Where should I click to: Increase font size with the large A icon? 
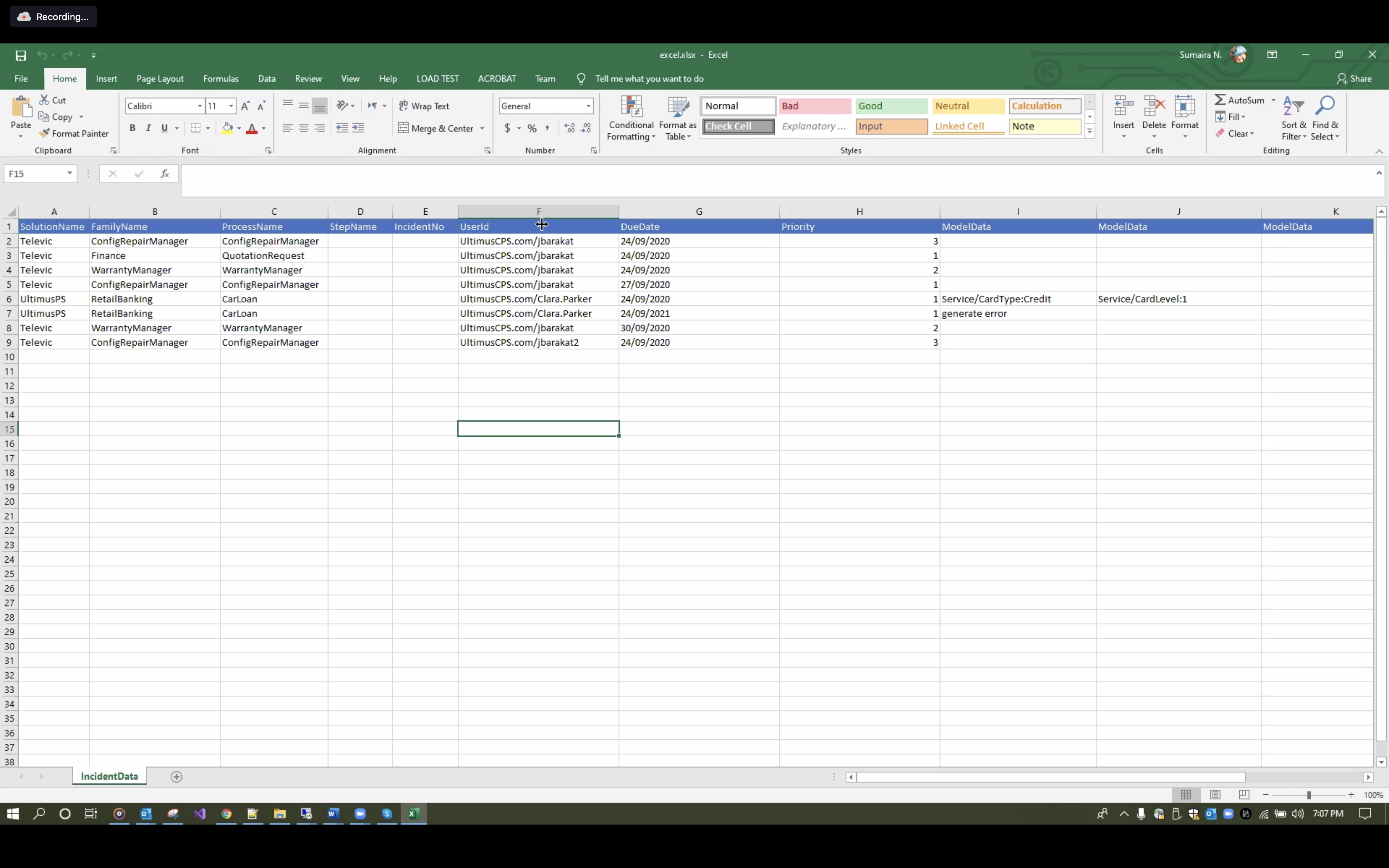pyautogui.click(x=245, y=106)
